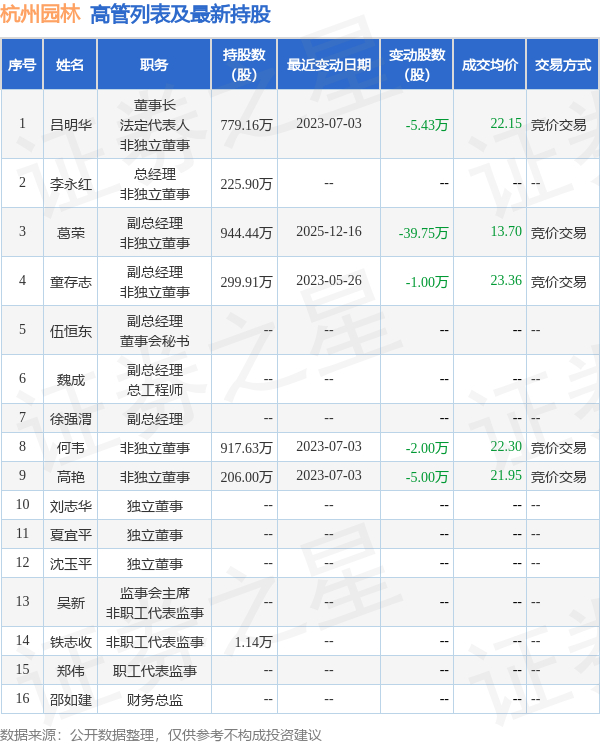Click the change amount -5.00万

(427, 476)
